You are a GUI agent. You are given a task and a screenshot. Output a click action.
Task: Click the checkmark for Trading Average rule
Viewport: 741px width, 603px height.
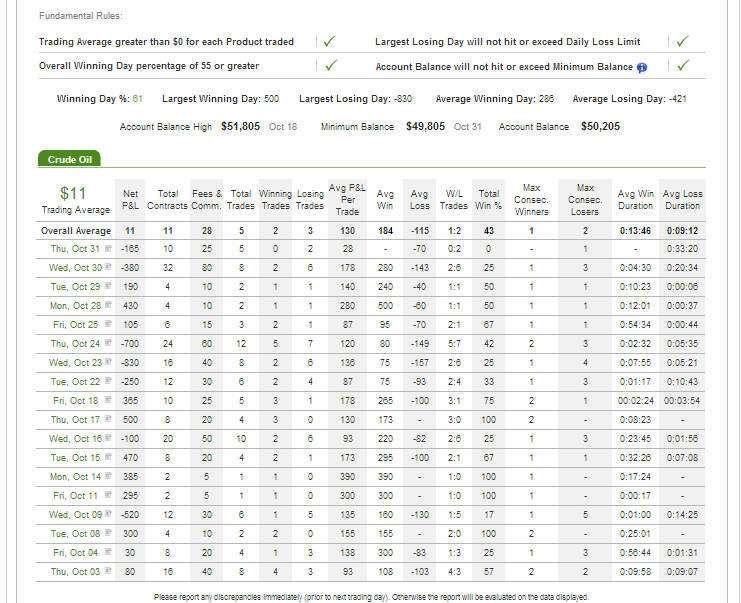(329, 41)
